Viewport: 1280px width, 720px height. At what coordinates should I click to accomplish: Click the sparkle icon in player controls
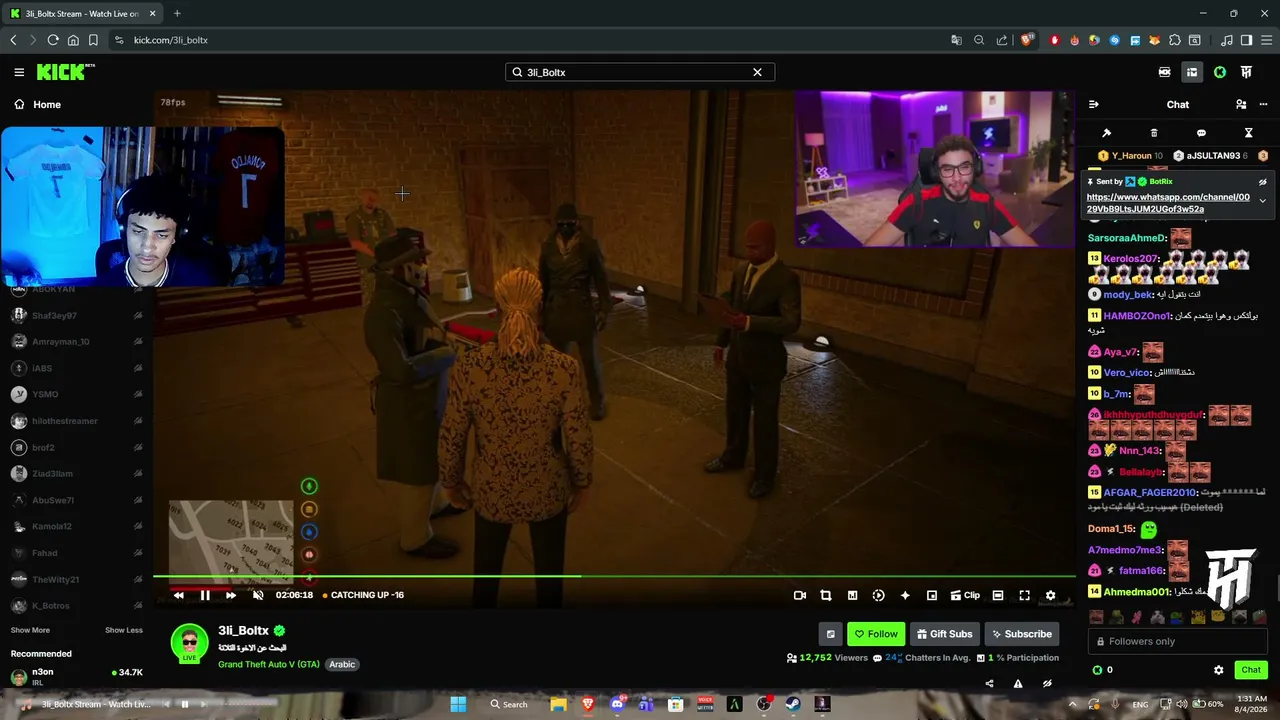click(x=905, y=595)
